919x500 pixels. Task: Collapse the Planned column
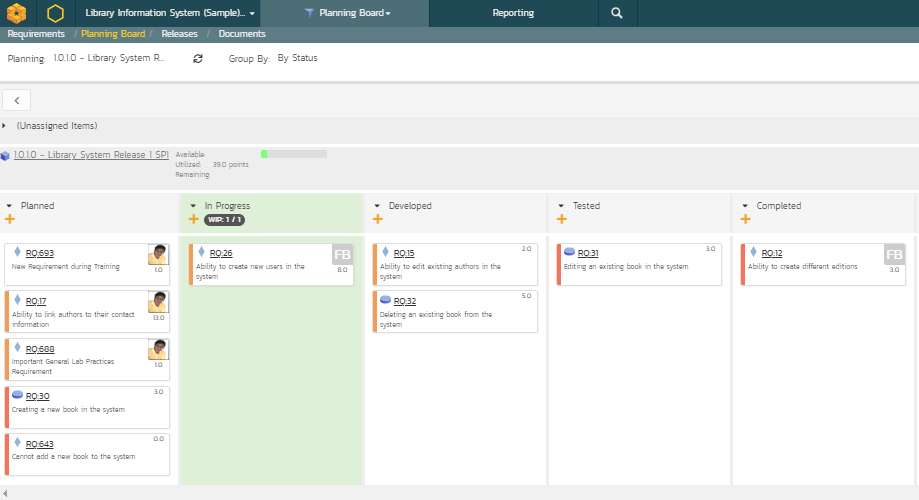tap(9, 206)
